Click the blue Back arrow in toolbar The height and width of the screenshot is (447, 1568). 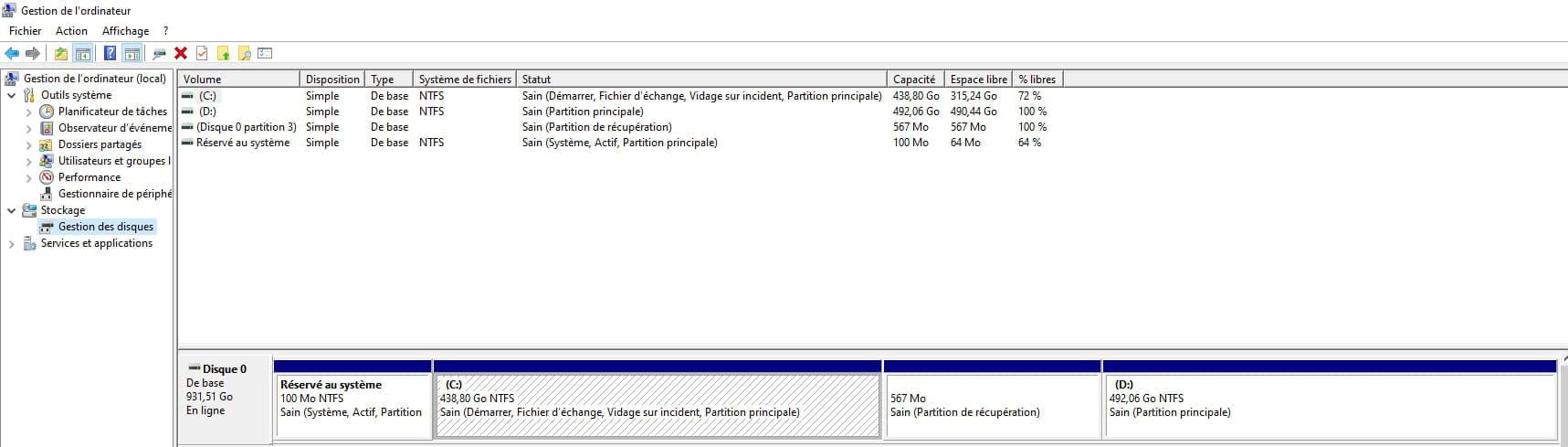[12, 53]
